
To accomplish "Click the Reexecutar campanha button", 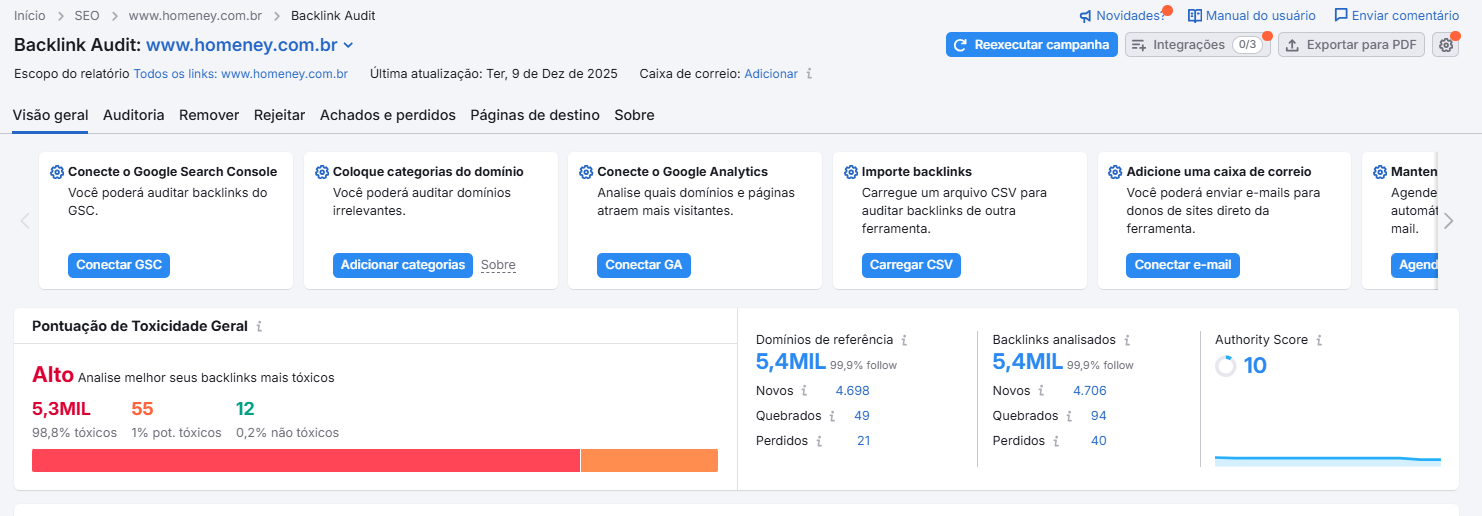I will click(x=1032, y=45).
